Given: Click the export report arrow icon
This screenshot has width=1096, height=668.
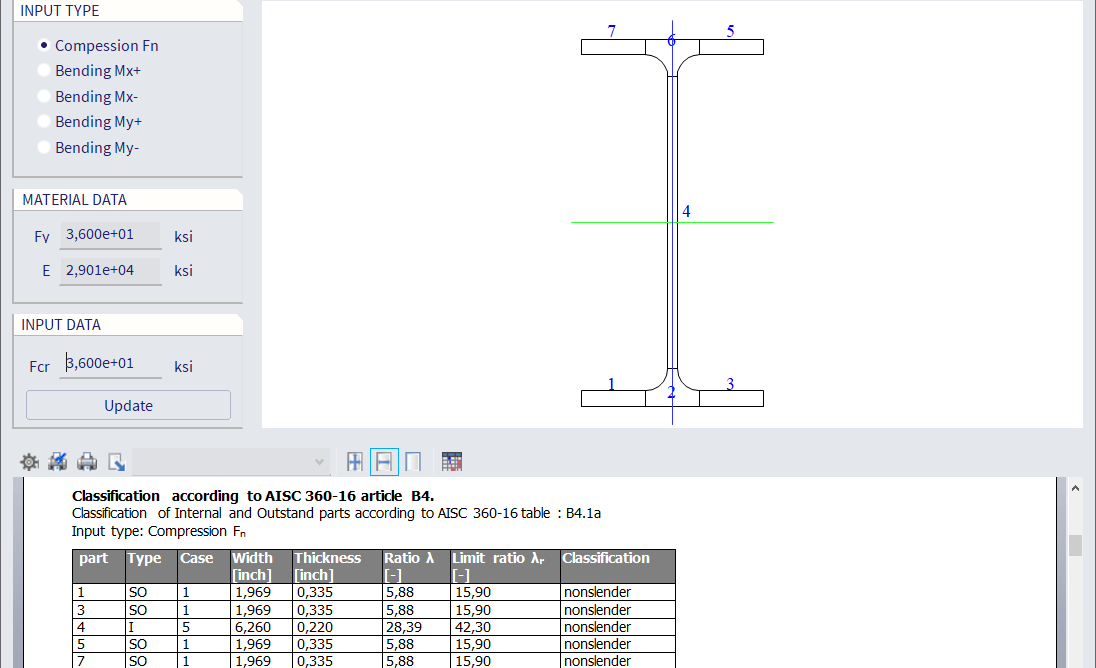Looking at the screenshot, I should [x=116, y=462].
